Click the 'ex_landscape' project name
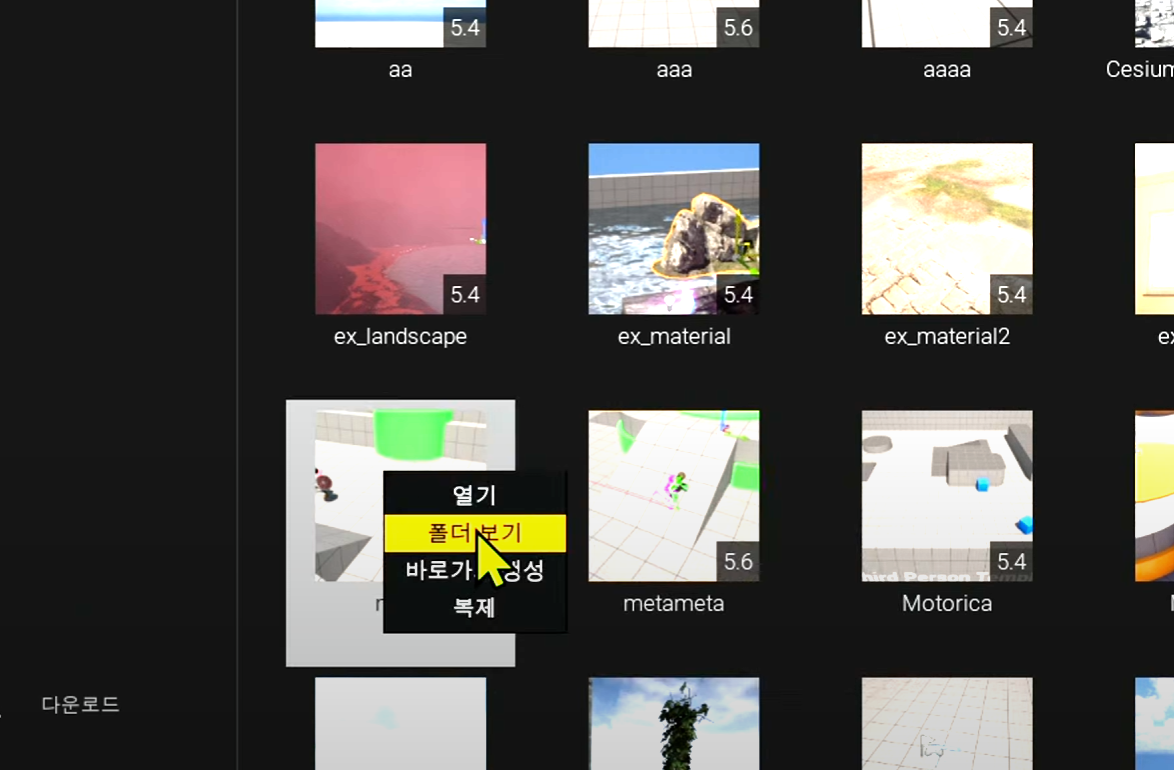 pos(401,336)
